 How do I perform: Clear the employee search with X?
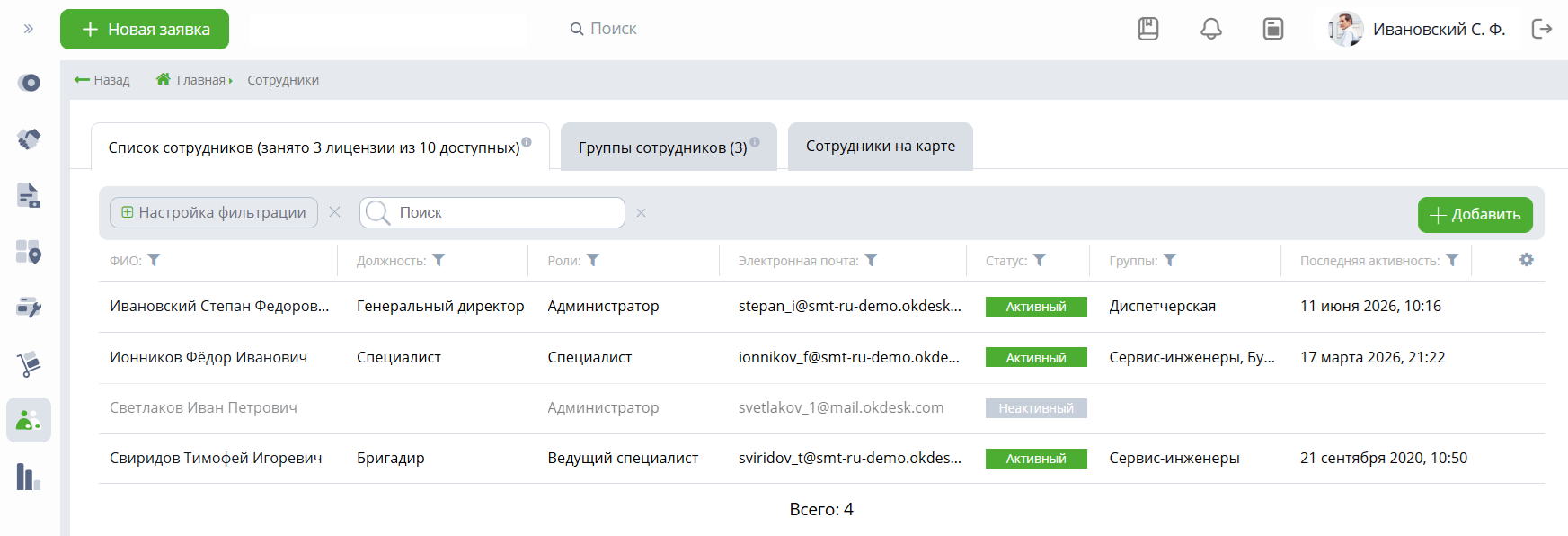641,213
